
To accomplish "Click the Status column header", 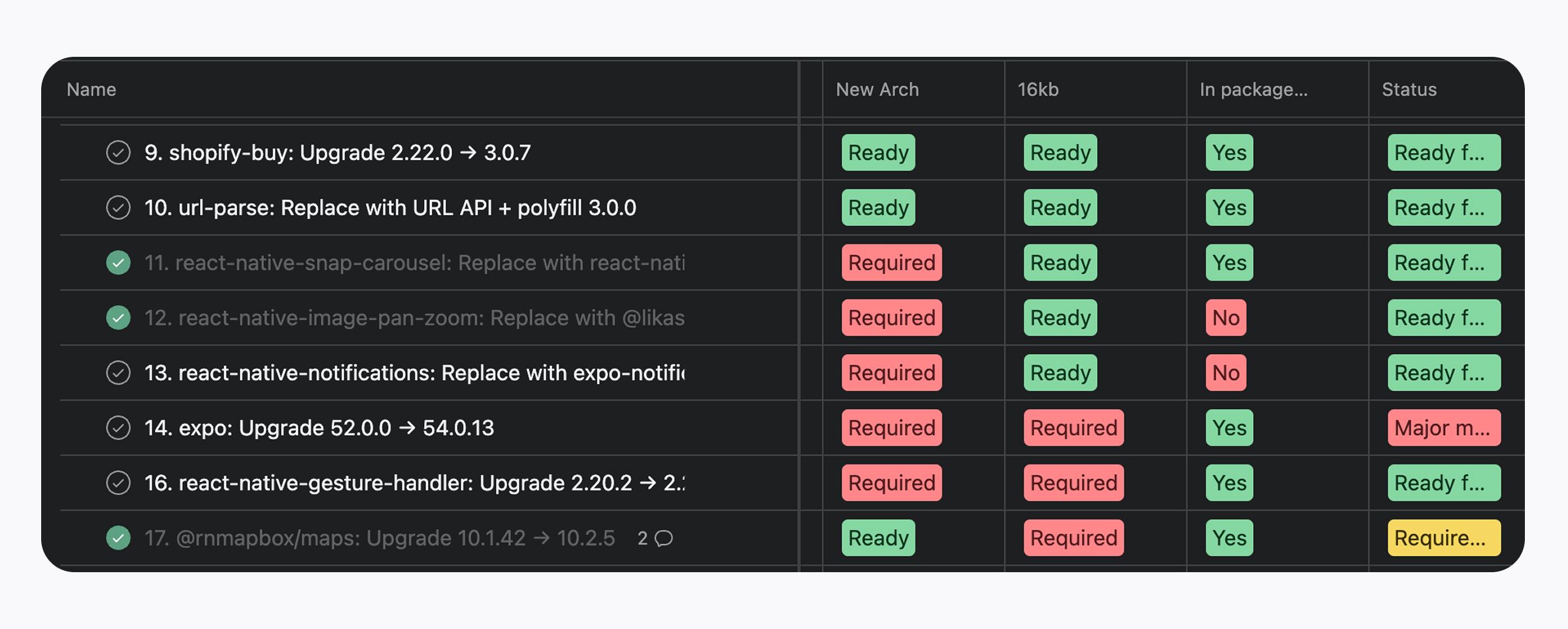I will (1409, 89).
